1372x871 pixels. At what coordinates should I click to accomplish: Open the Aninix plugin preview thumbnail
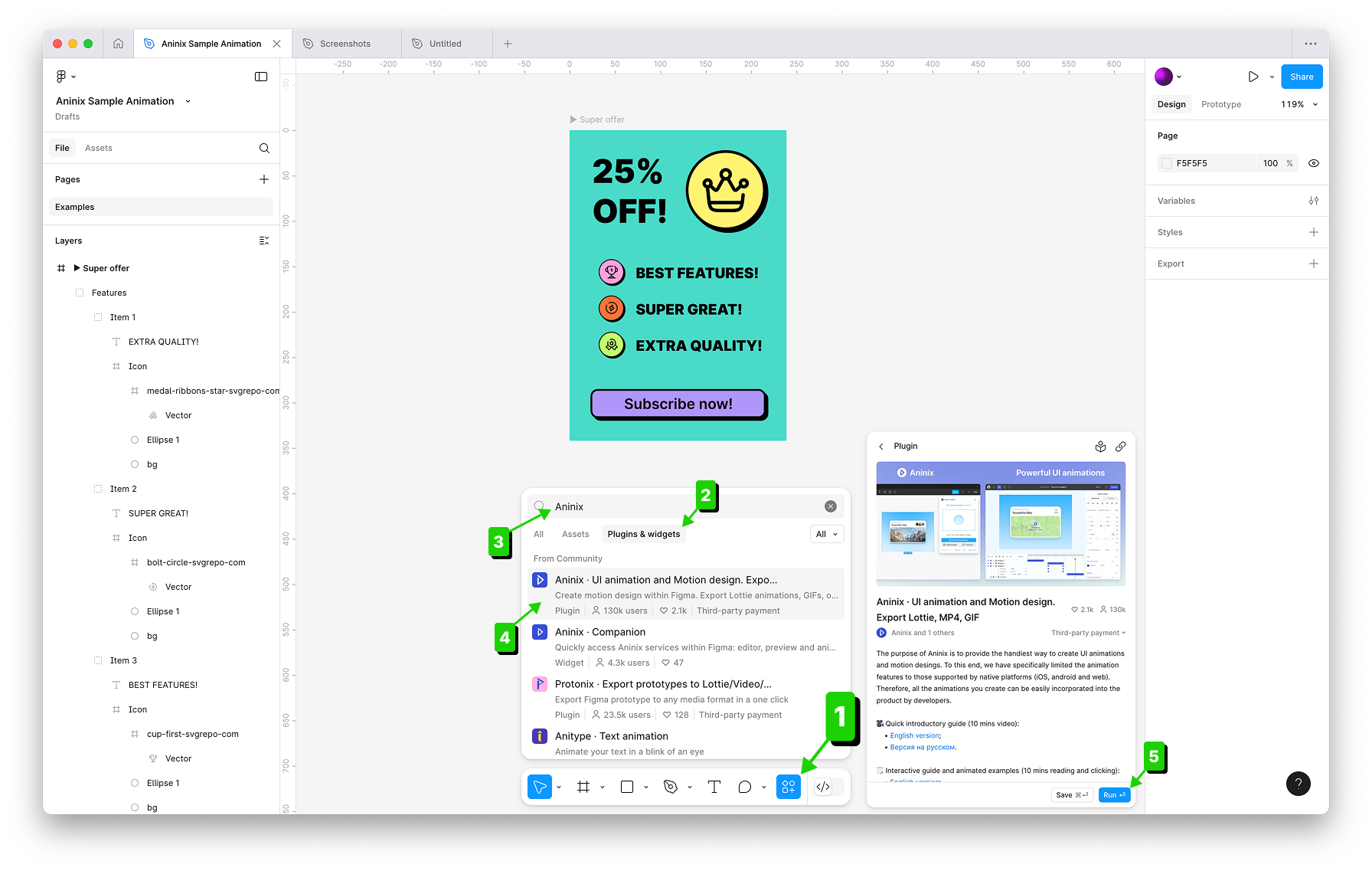coord(1001,524)
